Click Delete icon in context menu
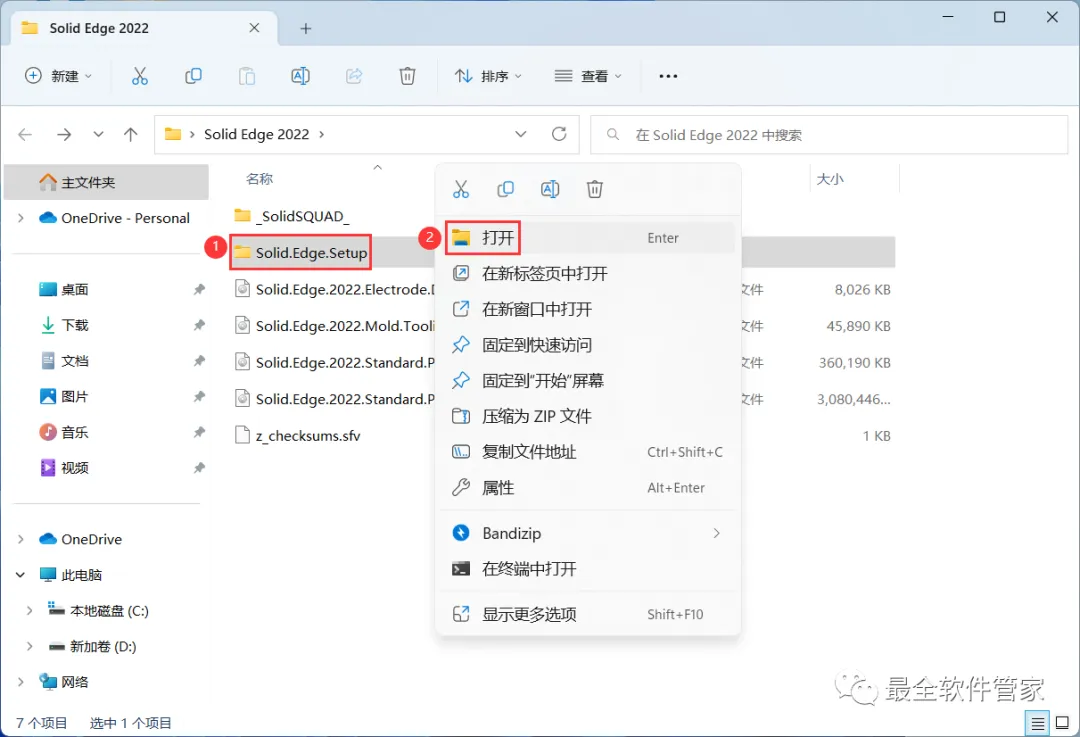 (595, 189)
